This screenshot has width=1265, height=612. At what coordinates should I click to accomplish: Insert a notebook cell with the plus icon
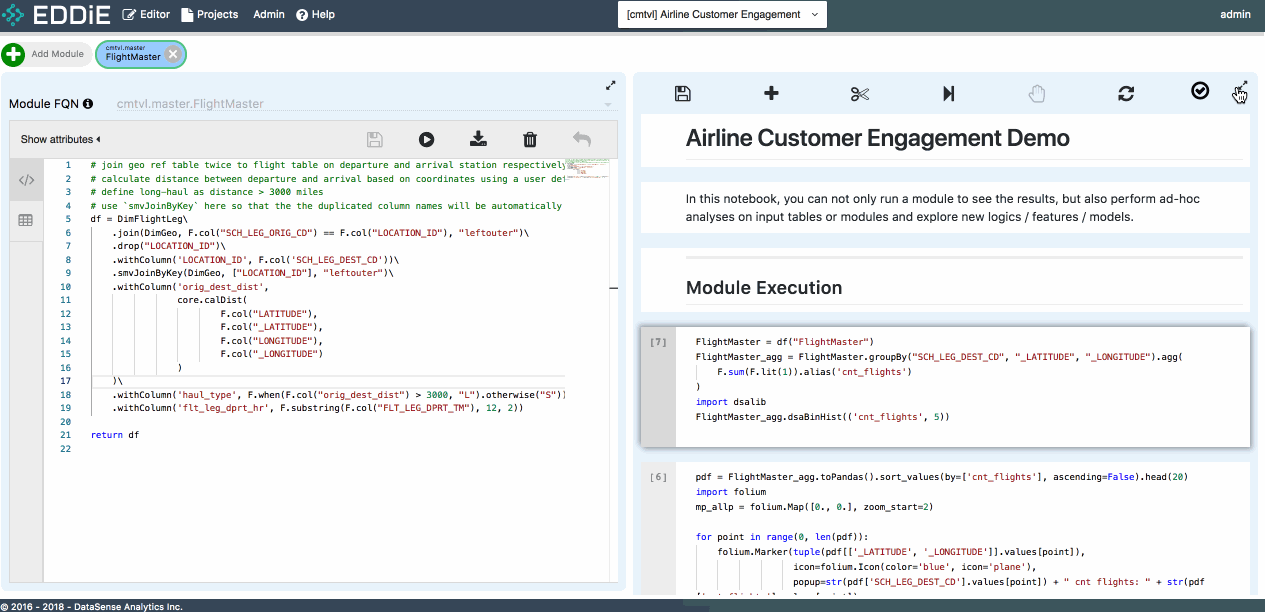click(771, 93)
